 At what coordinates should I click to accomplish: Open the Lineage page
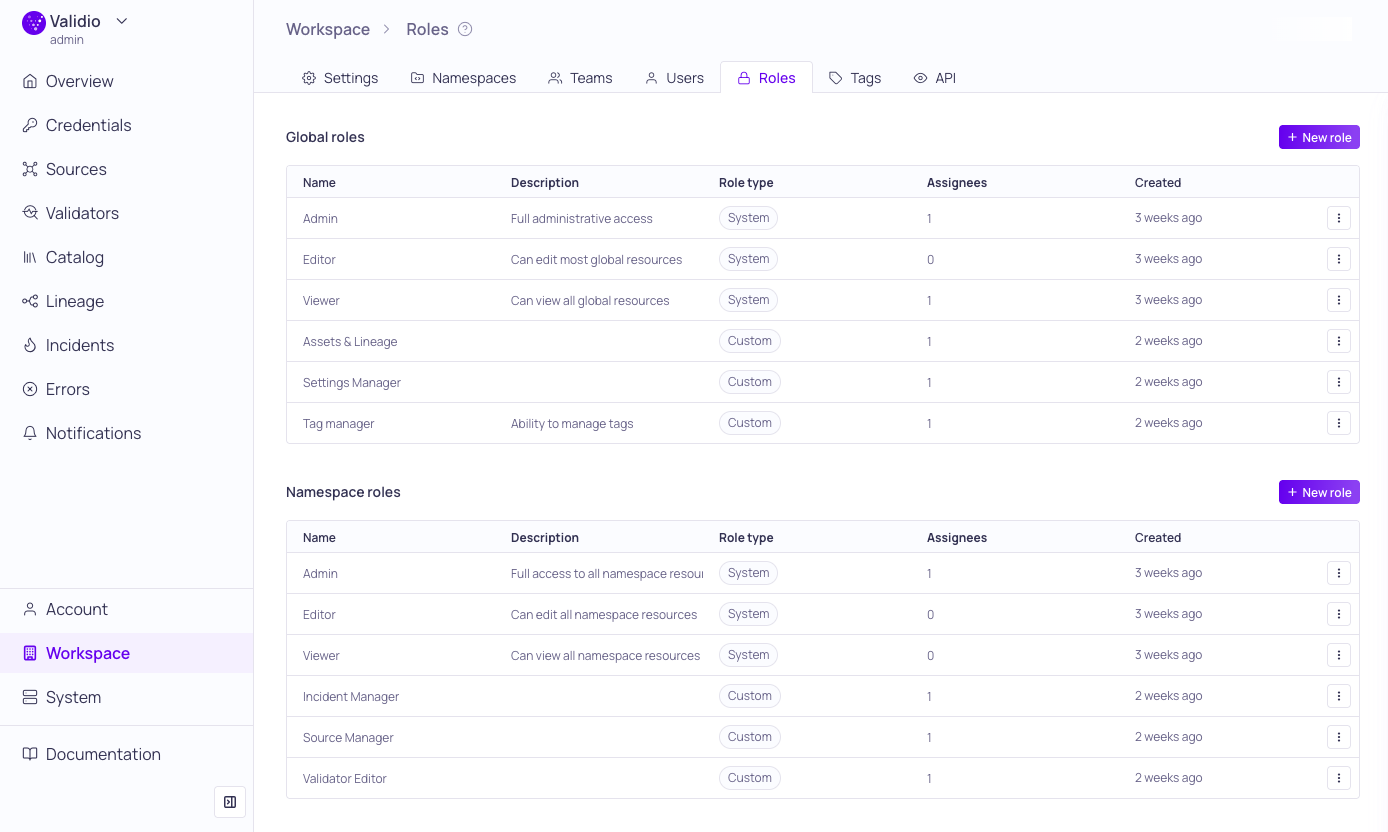point(126,301)
